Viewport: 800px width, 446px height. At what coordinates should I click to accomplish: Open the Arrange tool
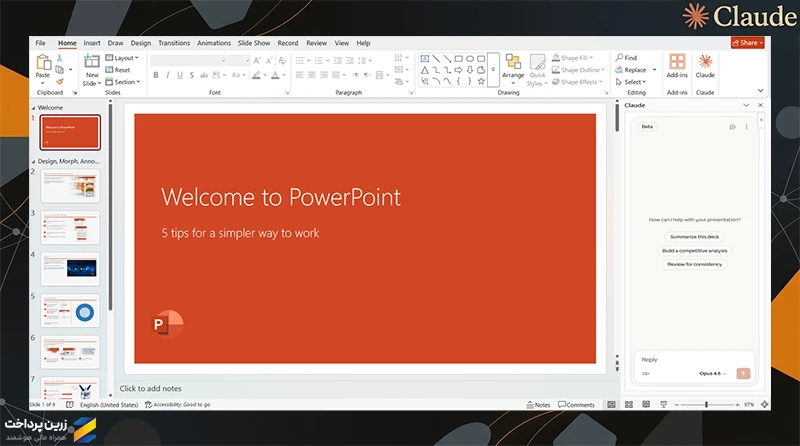[513, 69]
